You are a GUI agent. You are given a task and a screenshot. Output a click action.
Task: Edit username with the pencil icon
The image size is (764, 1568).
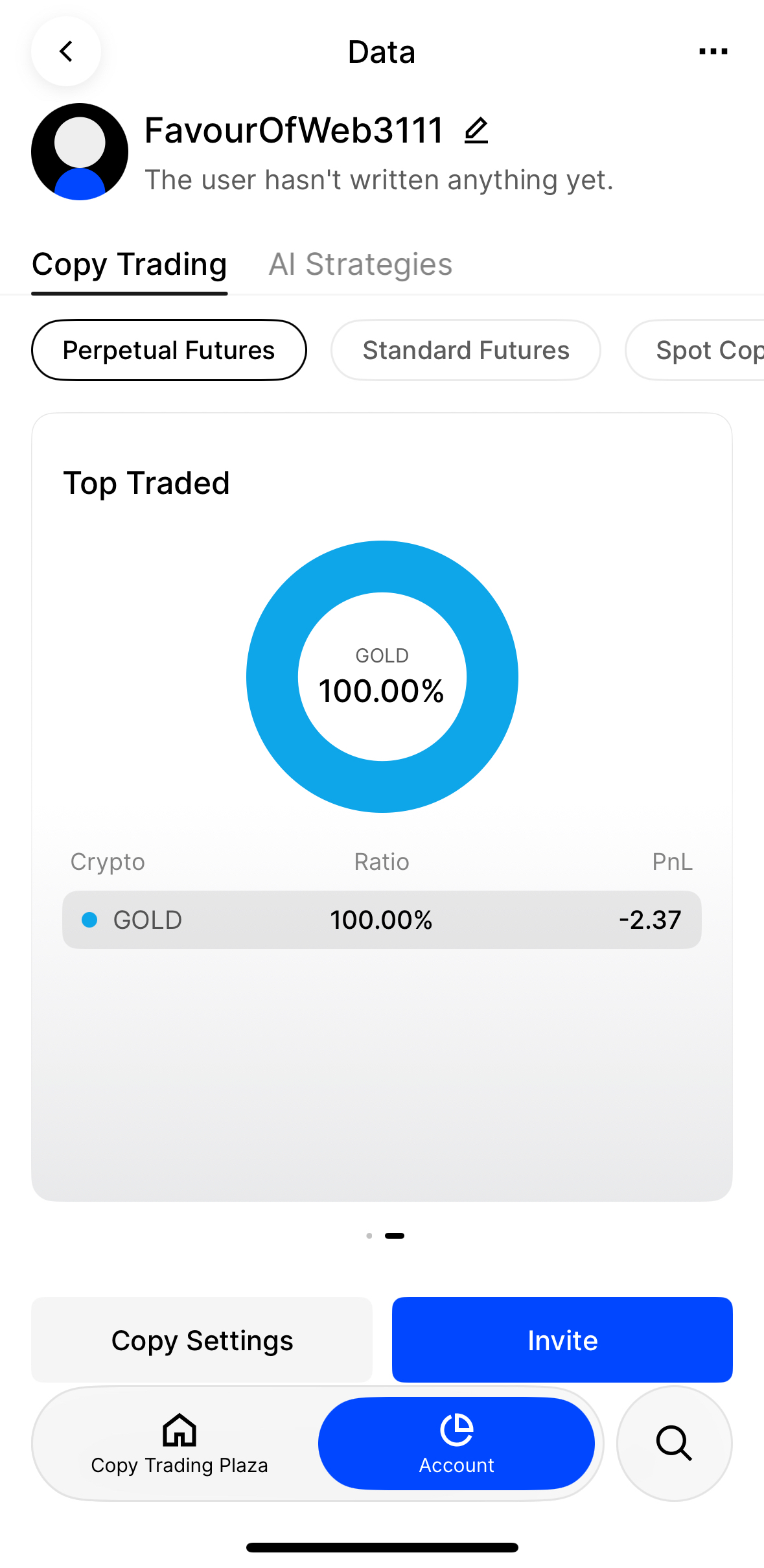pos(476,130)
